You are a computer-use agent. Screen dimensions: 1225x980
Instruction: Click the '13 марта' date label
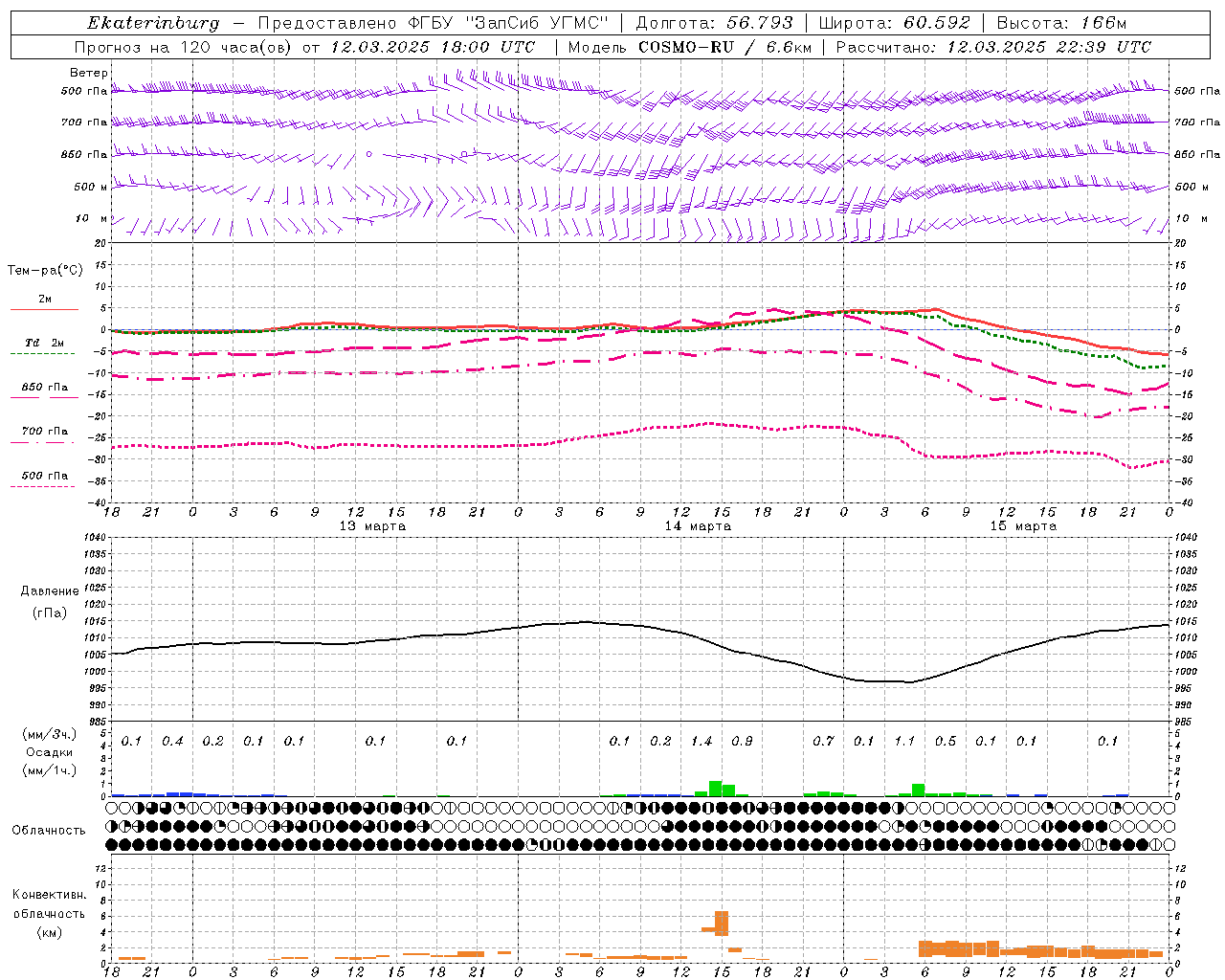372,526
